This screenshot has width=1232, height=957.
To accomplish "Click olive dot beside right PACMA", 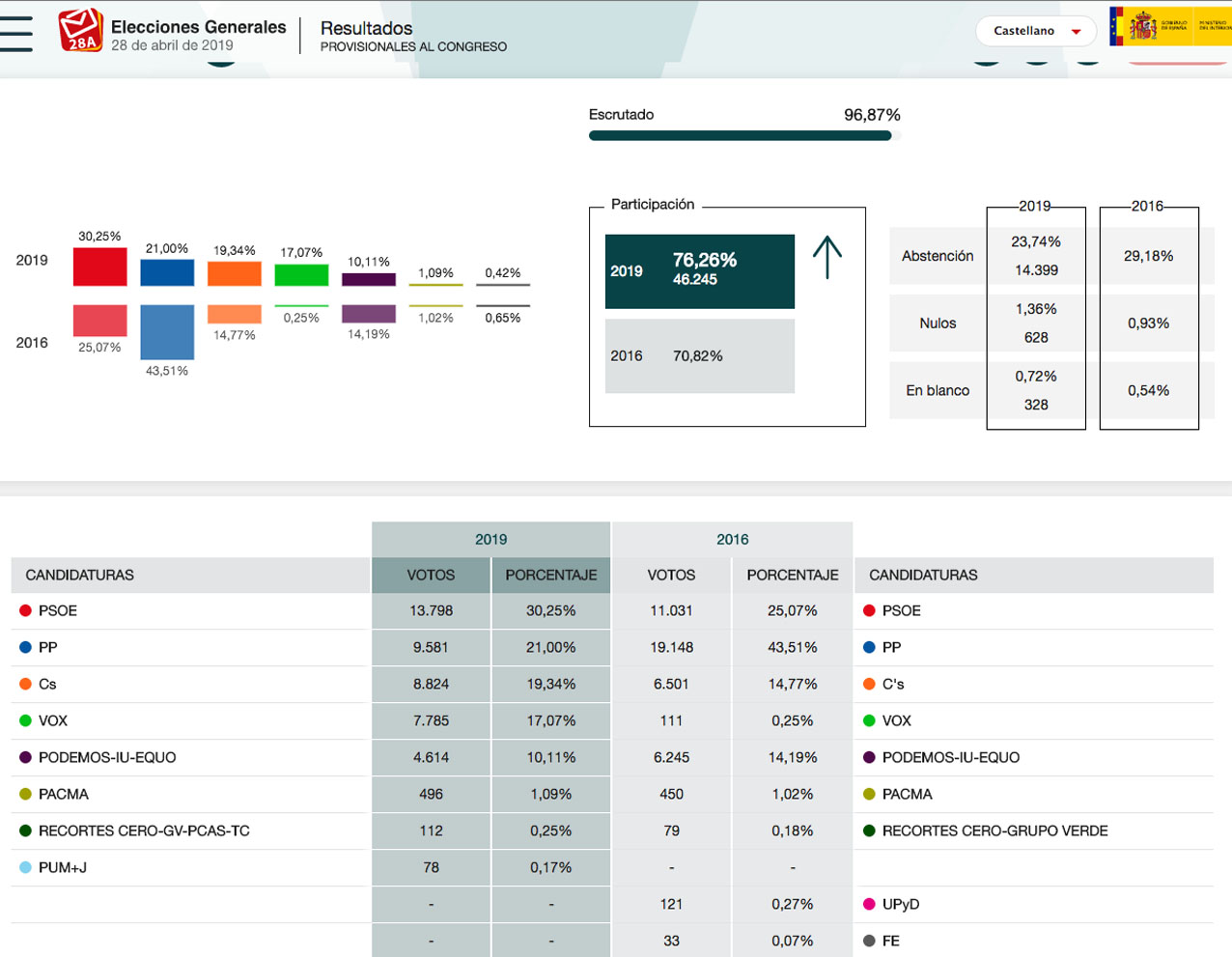I will (869, 794).
